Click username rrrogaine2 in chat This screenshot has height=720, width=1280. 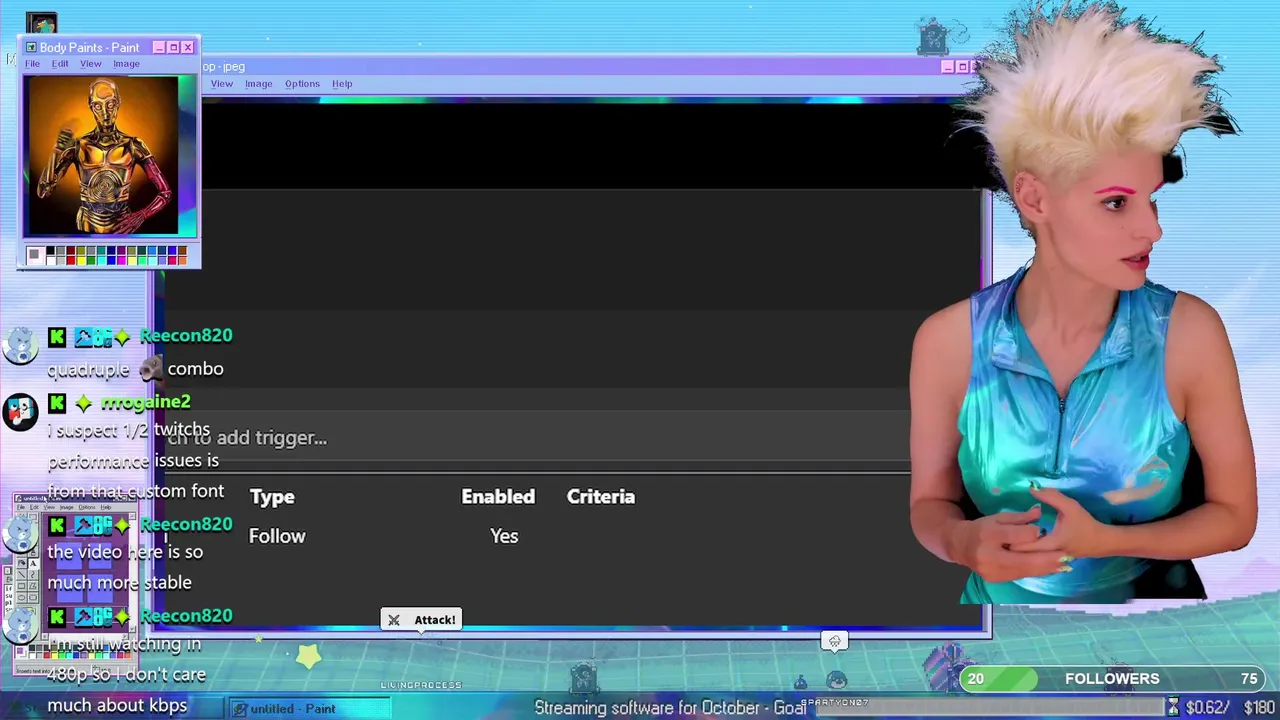click(x=145, y=402)
